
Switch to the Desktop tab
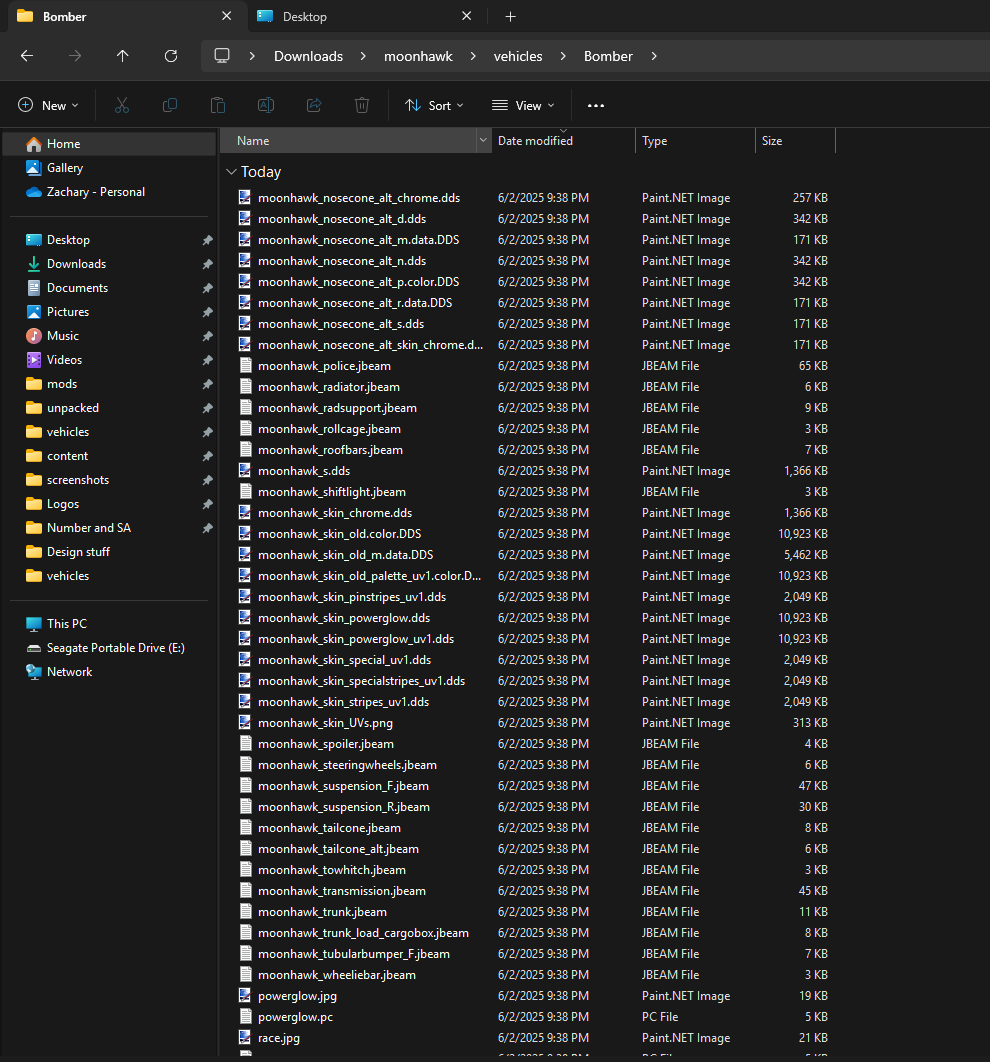366,17
